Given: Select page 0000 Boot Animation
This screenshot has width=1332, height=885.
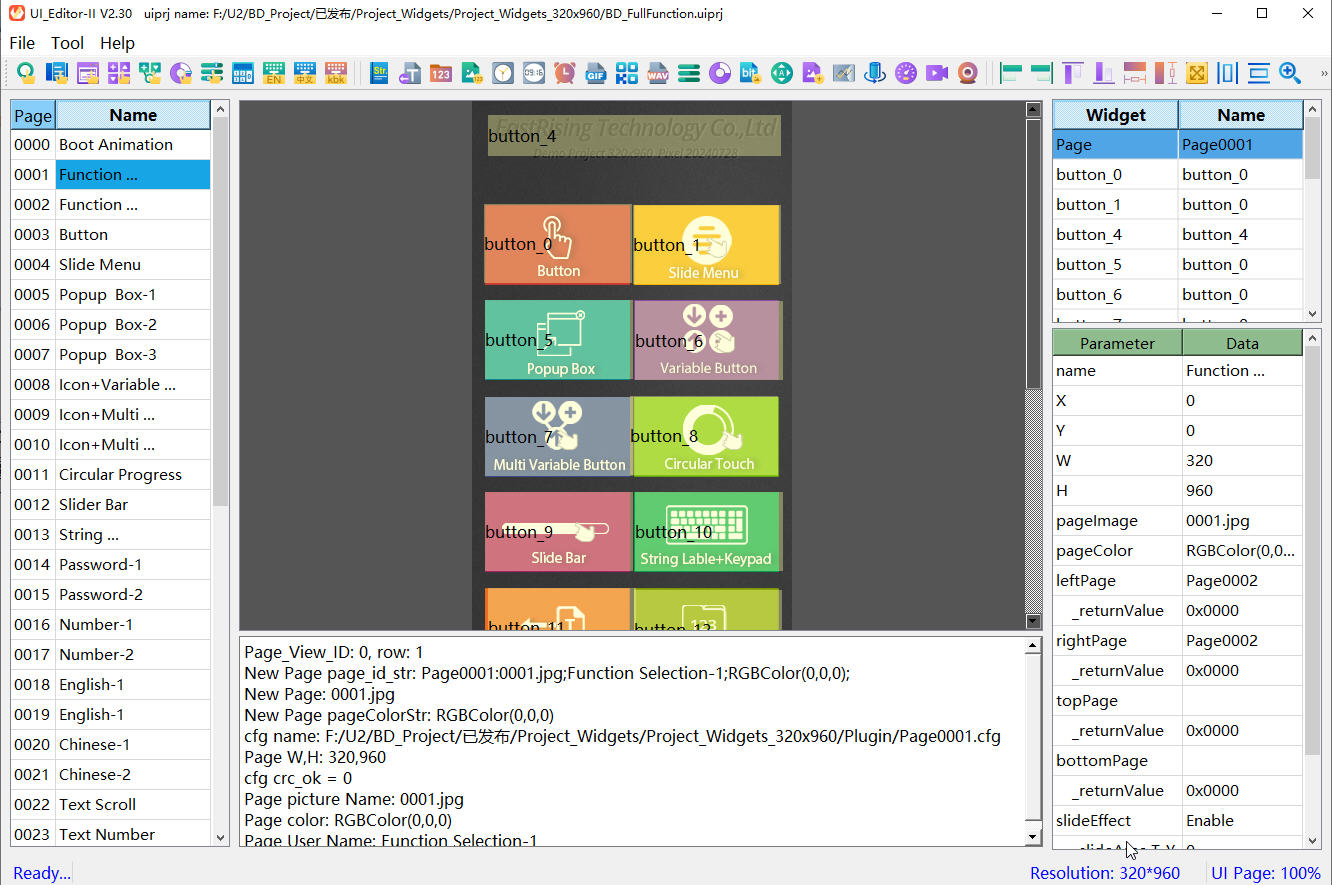Looking at the screenshot, I should coord(110,144).
